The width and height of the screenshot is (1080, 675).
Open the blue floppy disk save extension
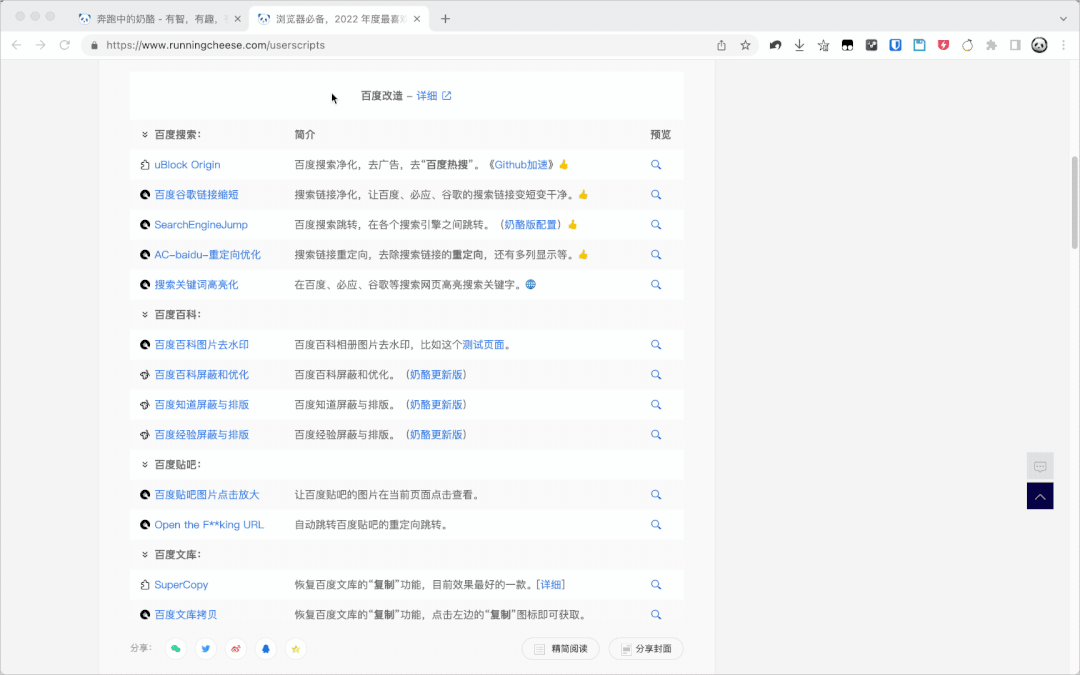920,45
